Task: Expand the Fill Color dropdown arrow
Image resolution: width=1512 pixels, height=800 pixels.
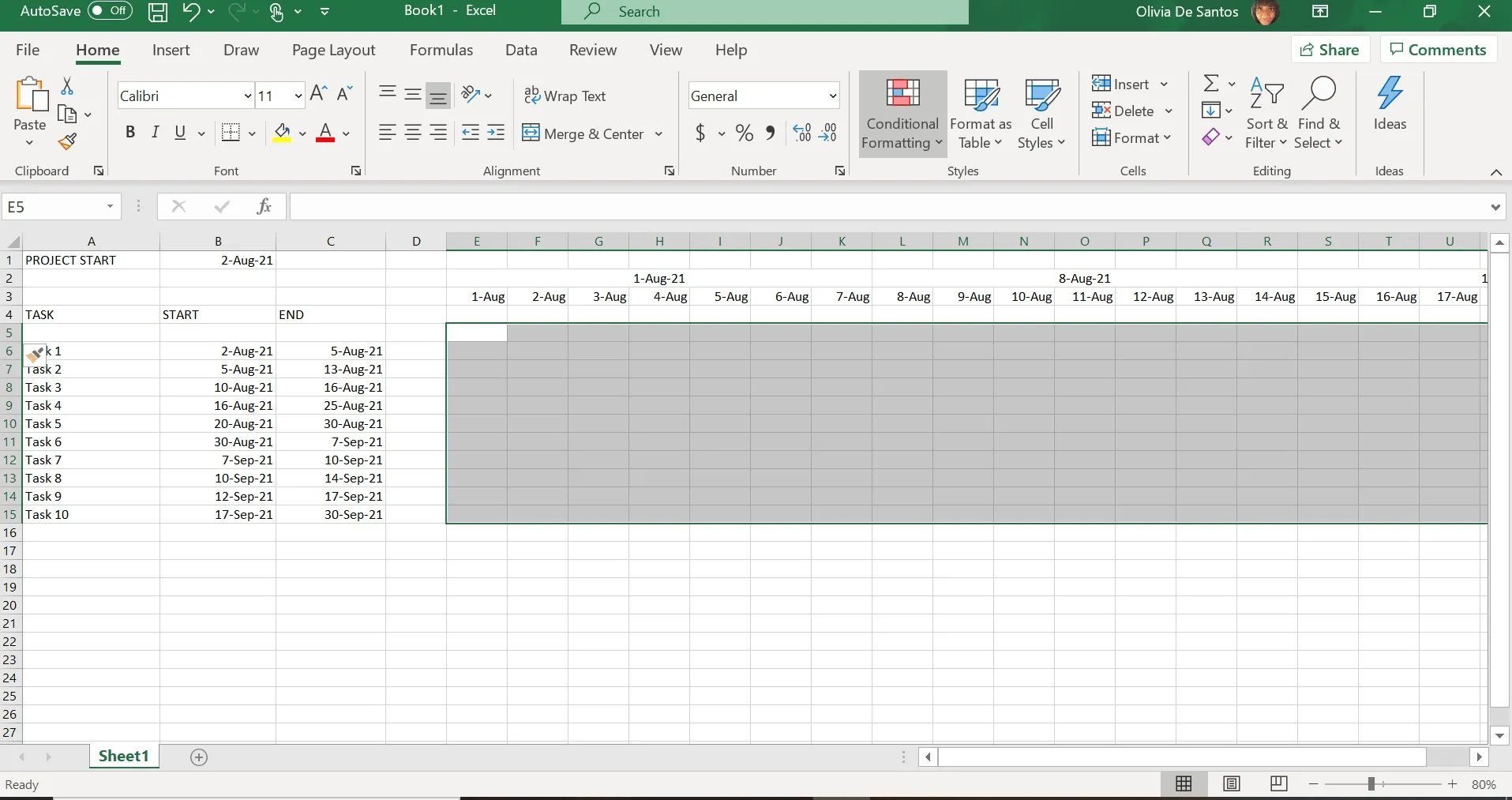Action: coord(302,133)
